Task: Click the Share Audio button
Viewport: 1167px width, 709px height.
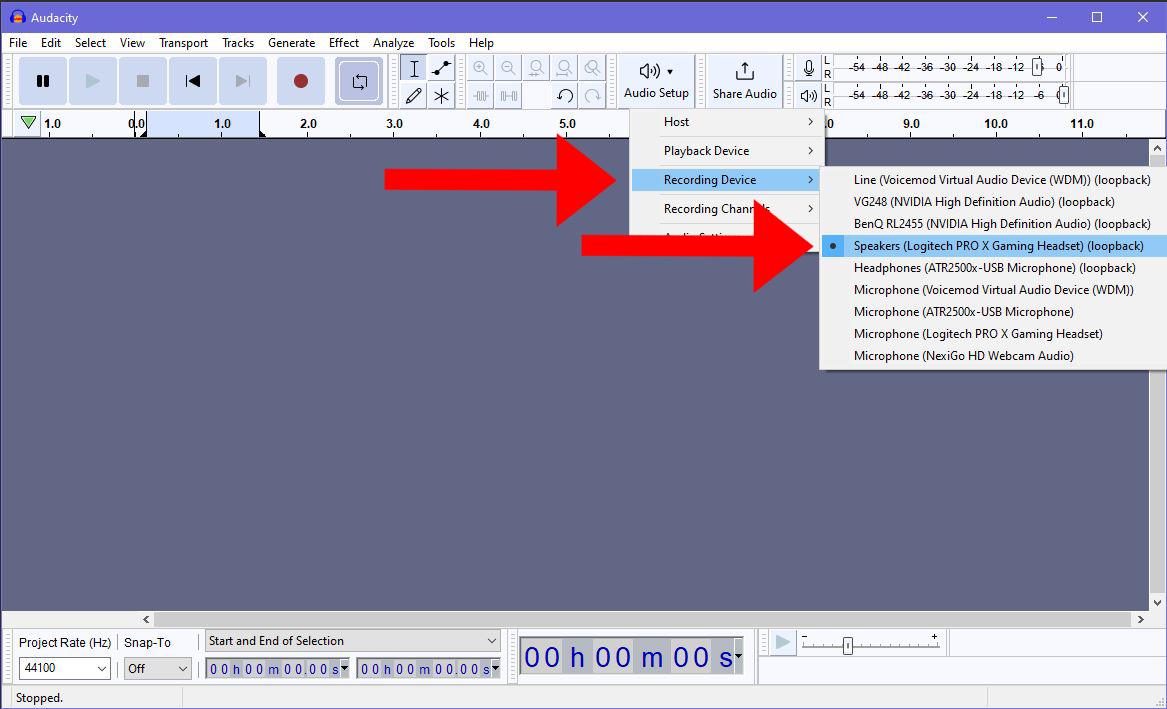Action: click(x=744, y=81)
